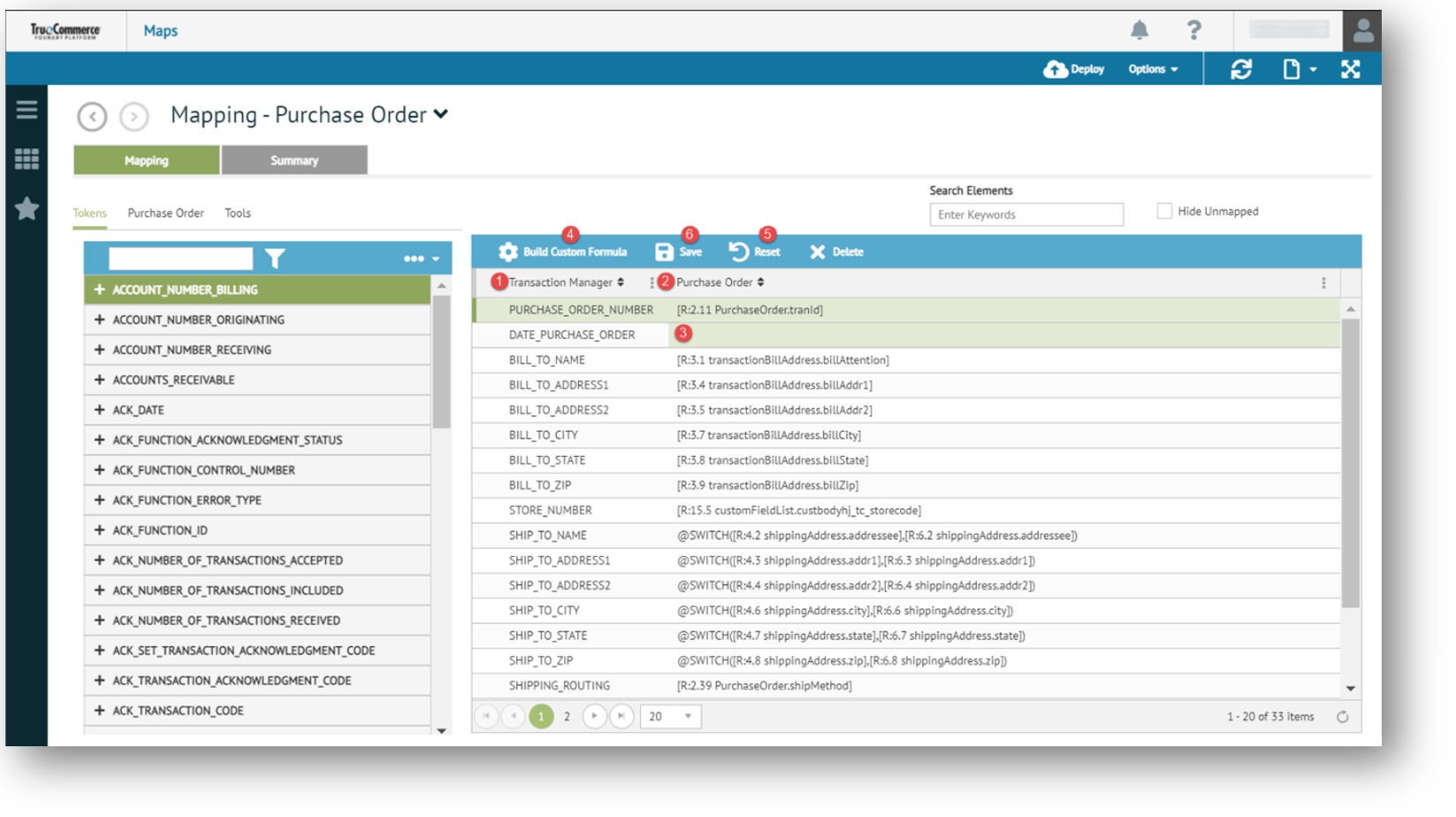Open the page size dropdown showing 20
Image resolution: width=1456 pixels, height=817 pixels.
pos(671,716)
